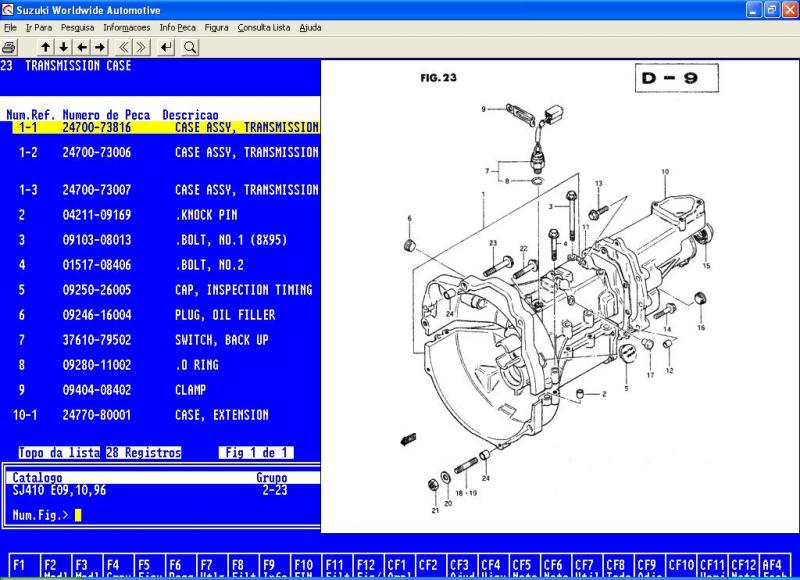Select part row 1-1 24700-73816
Viewport: 800px width, 580px height.
(x=166, y=127)
